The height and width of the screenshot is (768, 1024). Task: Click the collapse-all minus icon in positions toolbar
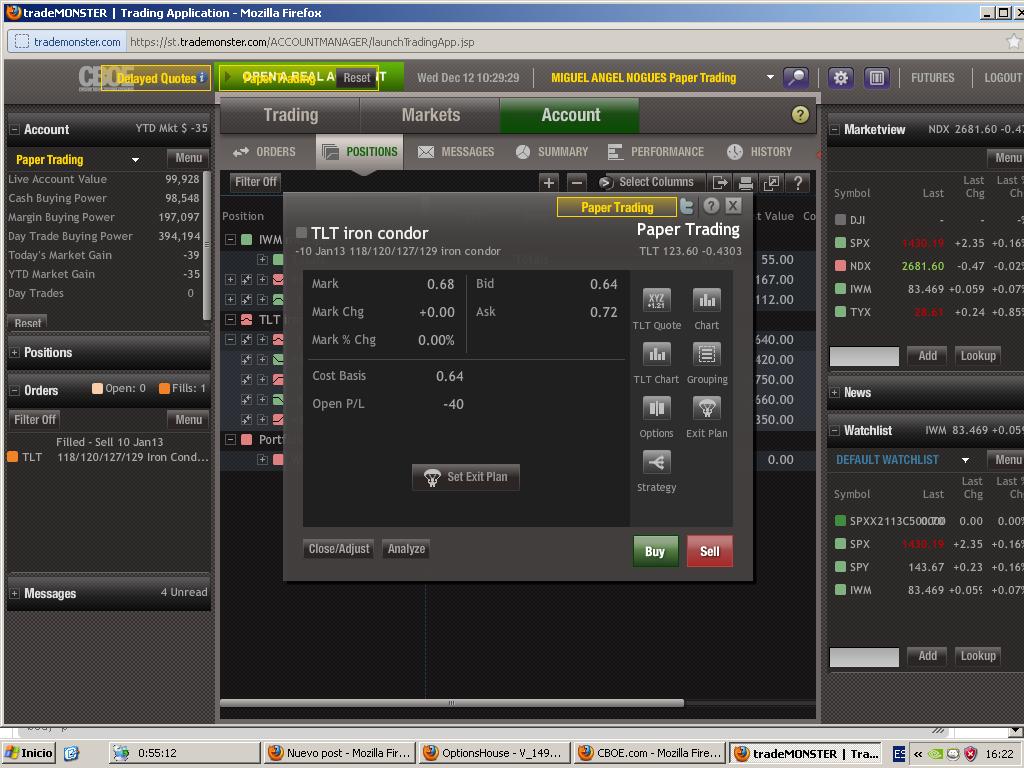[x=576, y=183]
